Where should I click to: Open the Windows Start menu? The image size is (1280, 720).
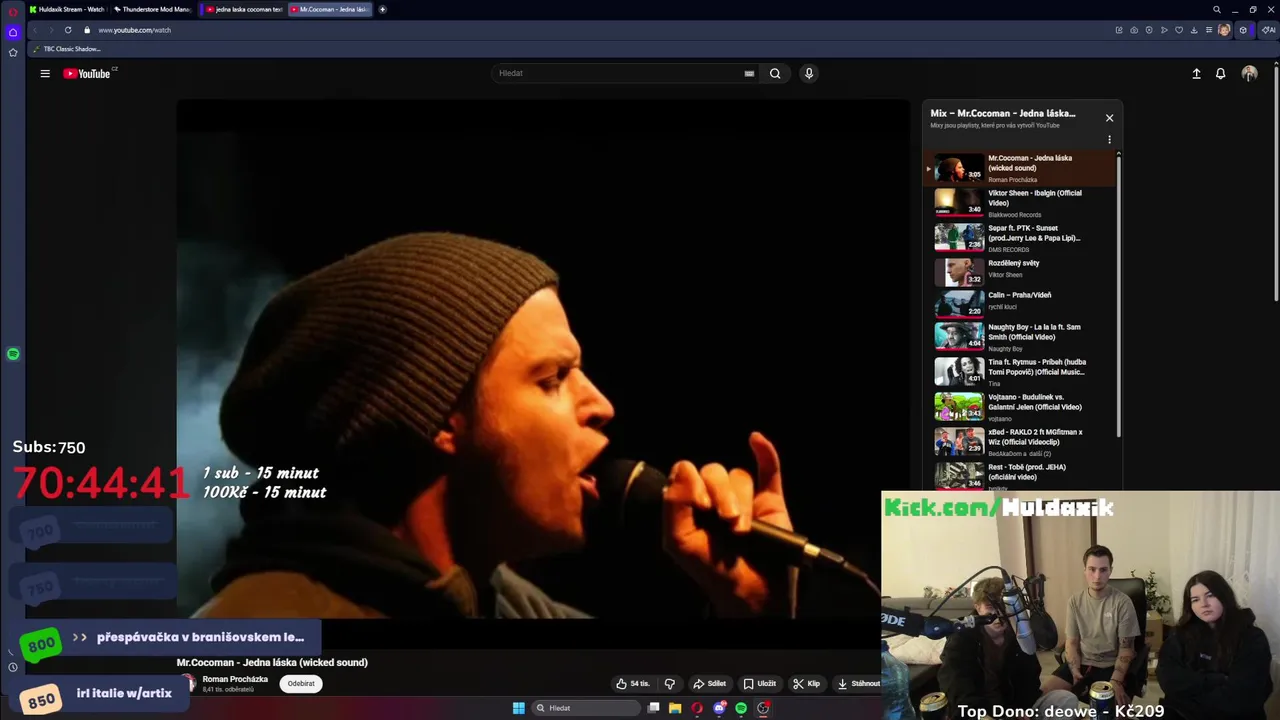(518, 708)
